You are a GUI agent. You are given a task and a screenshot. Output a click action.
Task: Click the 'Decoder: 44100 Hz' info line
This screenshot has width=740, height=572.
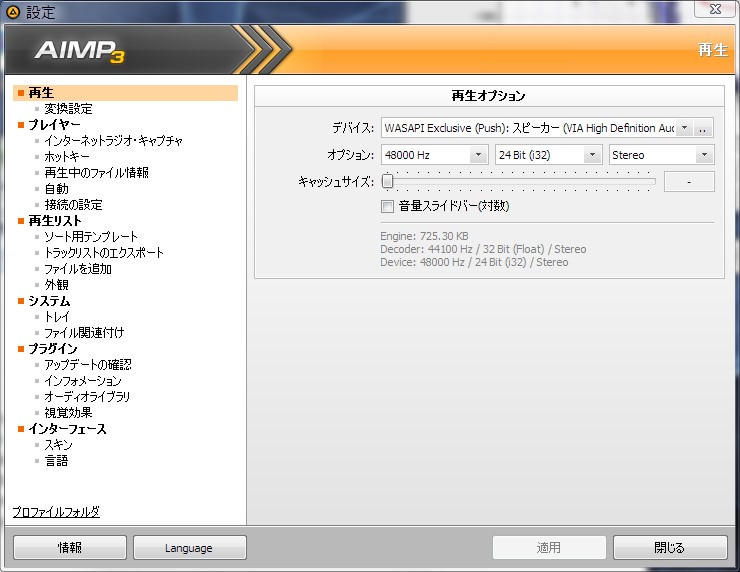(483, 249)
